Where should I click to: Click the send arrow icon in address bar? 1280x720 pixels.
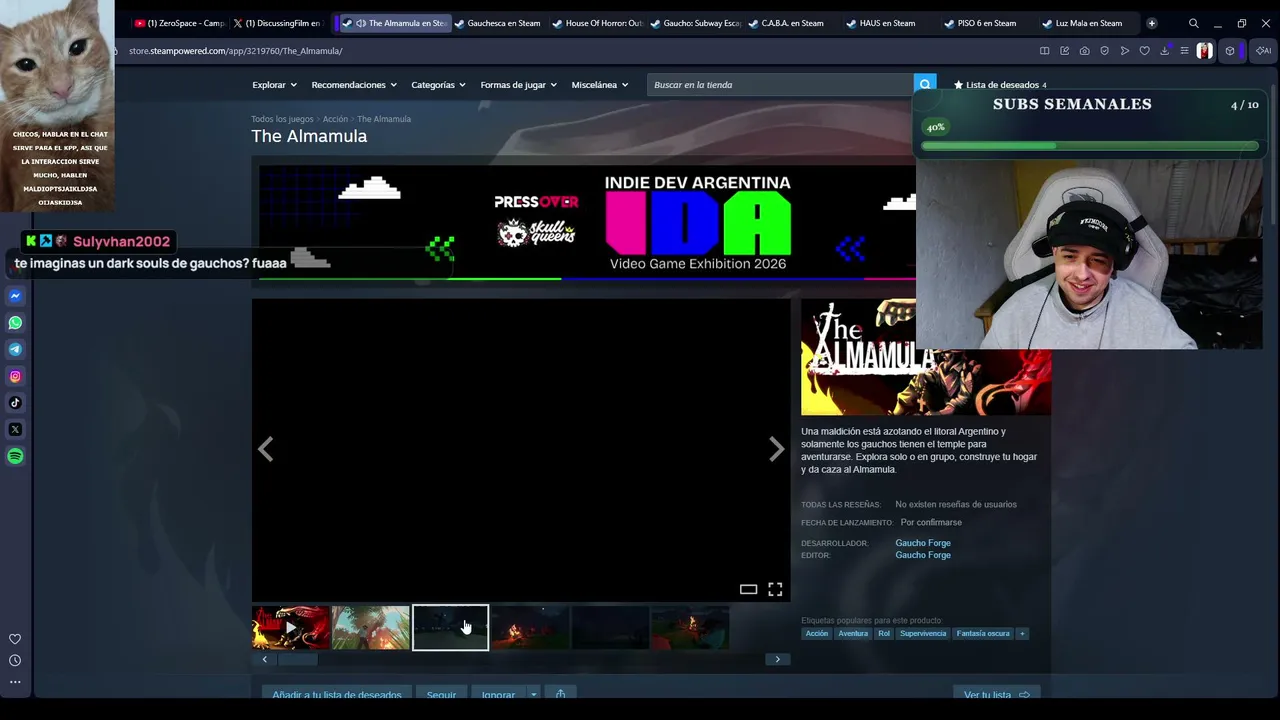tap(1124, 51)
